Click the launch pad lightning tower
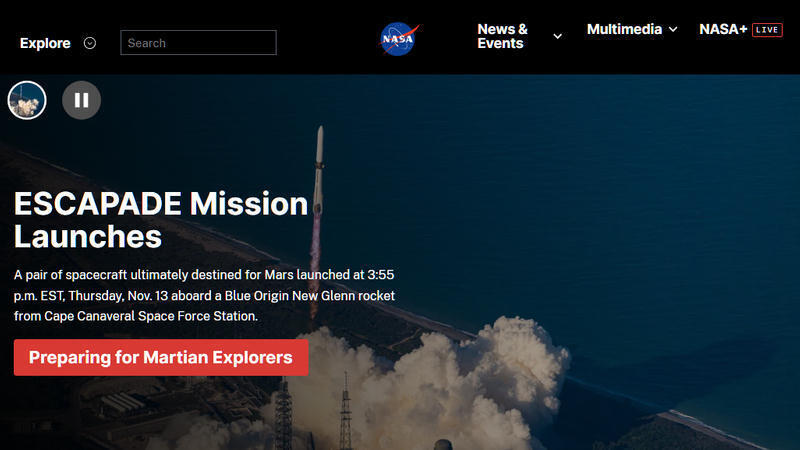 346,413
